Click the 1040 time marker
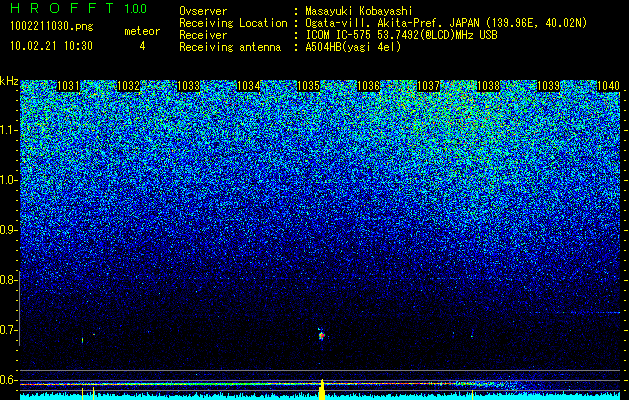Image resolution: width=629 pixels, height=400 pixels. (x=608, y=86)
